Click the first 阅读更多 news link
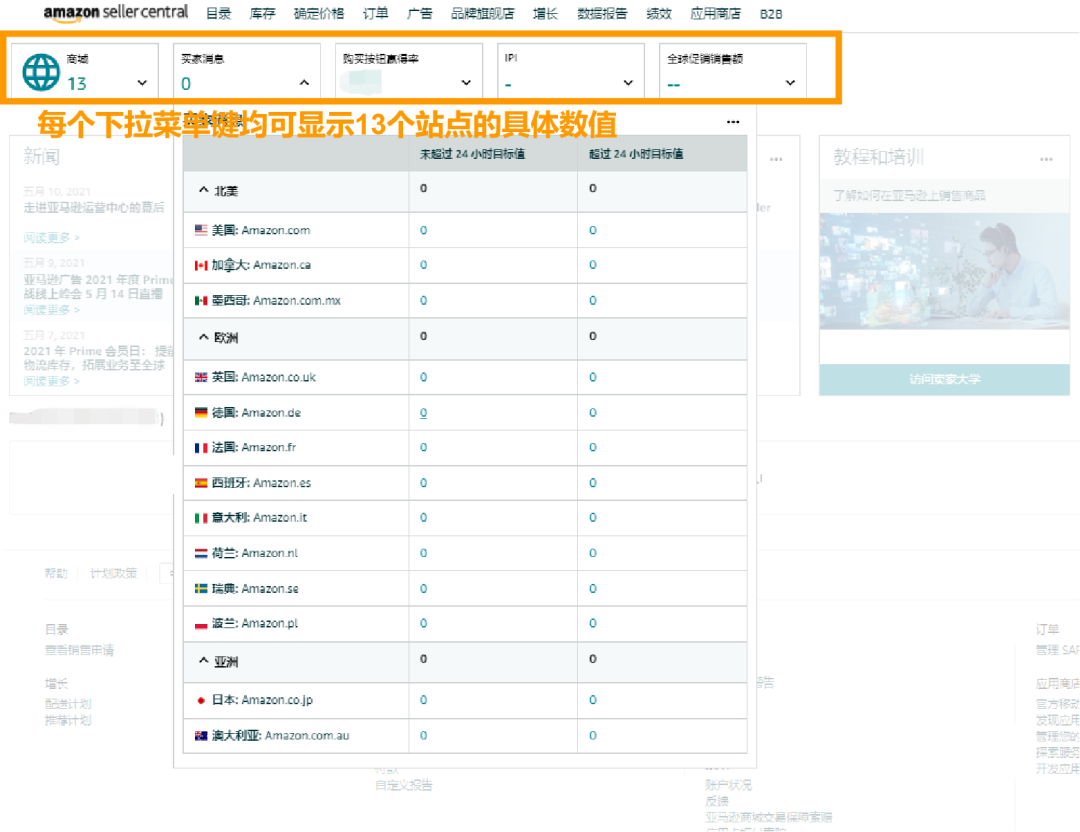 click(x=51, y=238)
